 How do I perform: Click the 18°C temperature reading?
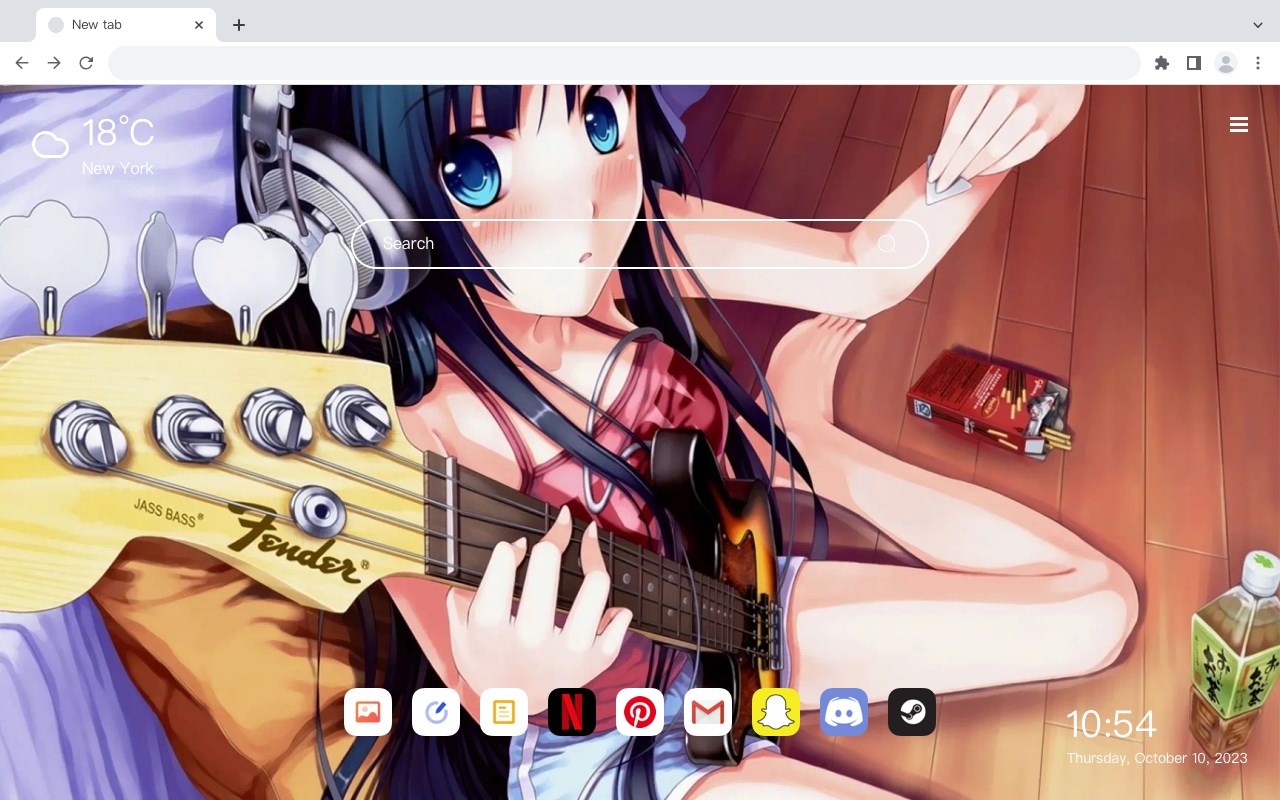pos(118,134)
